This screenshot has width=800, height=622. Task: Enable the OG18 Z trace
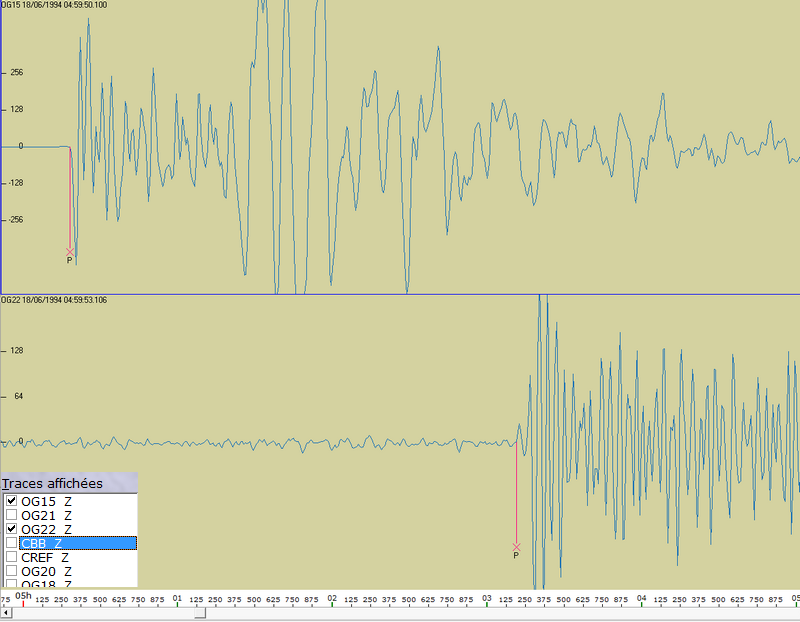(10, 584)
